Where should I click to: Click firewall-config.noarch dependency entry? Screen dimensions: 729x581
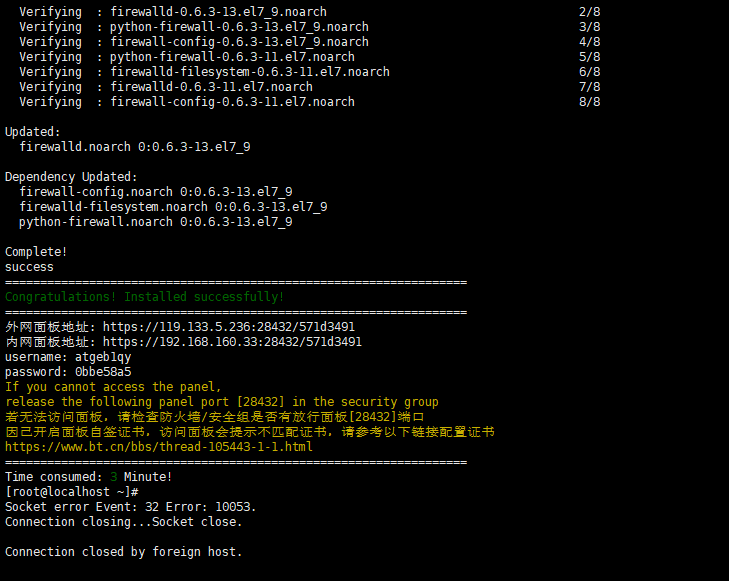pyautogui.click(x=156, y=192)
